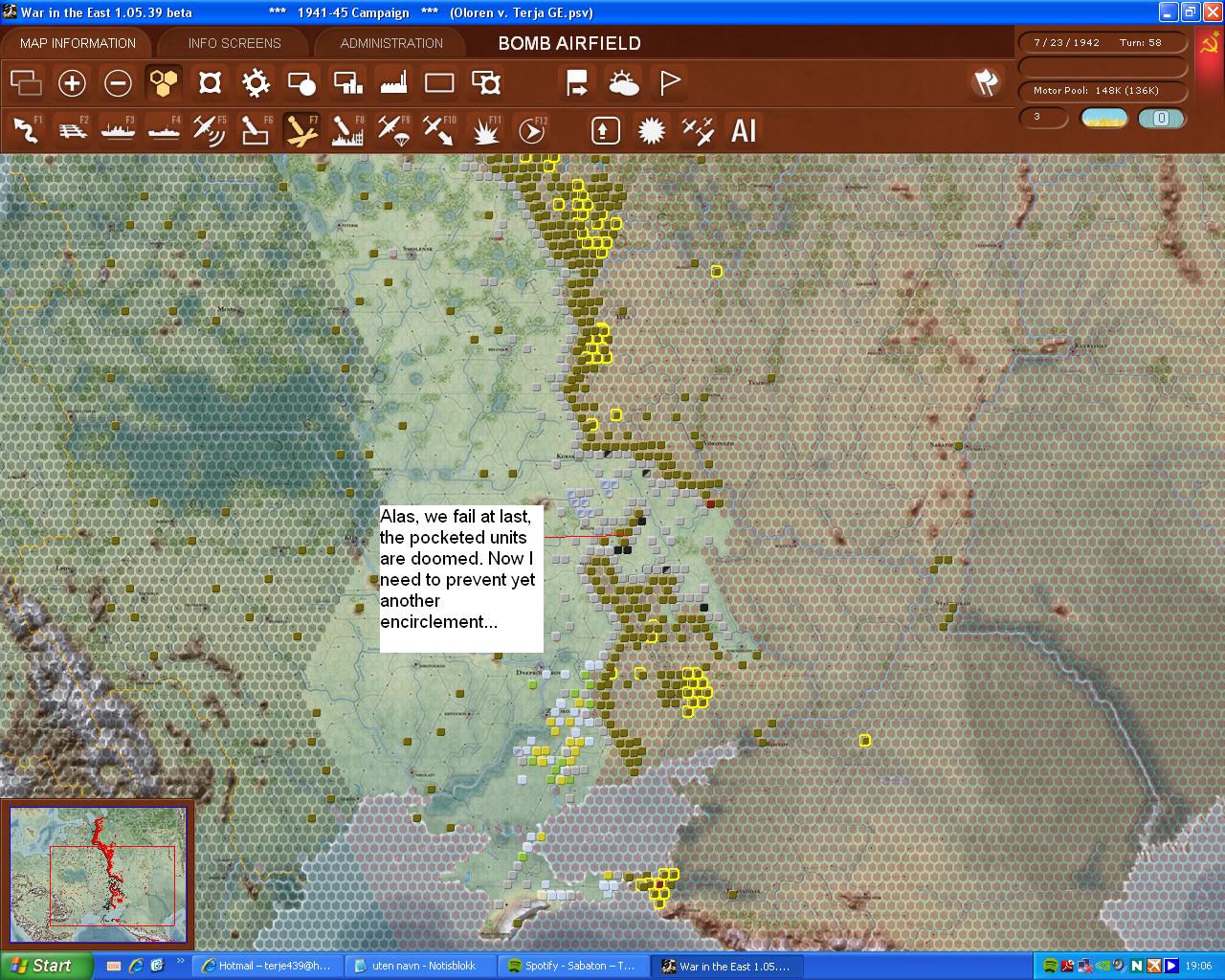Toggle the four-cornered frame map overlay icon
Image resolution: width=1225 pixels, height=980 pixels.
[x=210, y=83]
